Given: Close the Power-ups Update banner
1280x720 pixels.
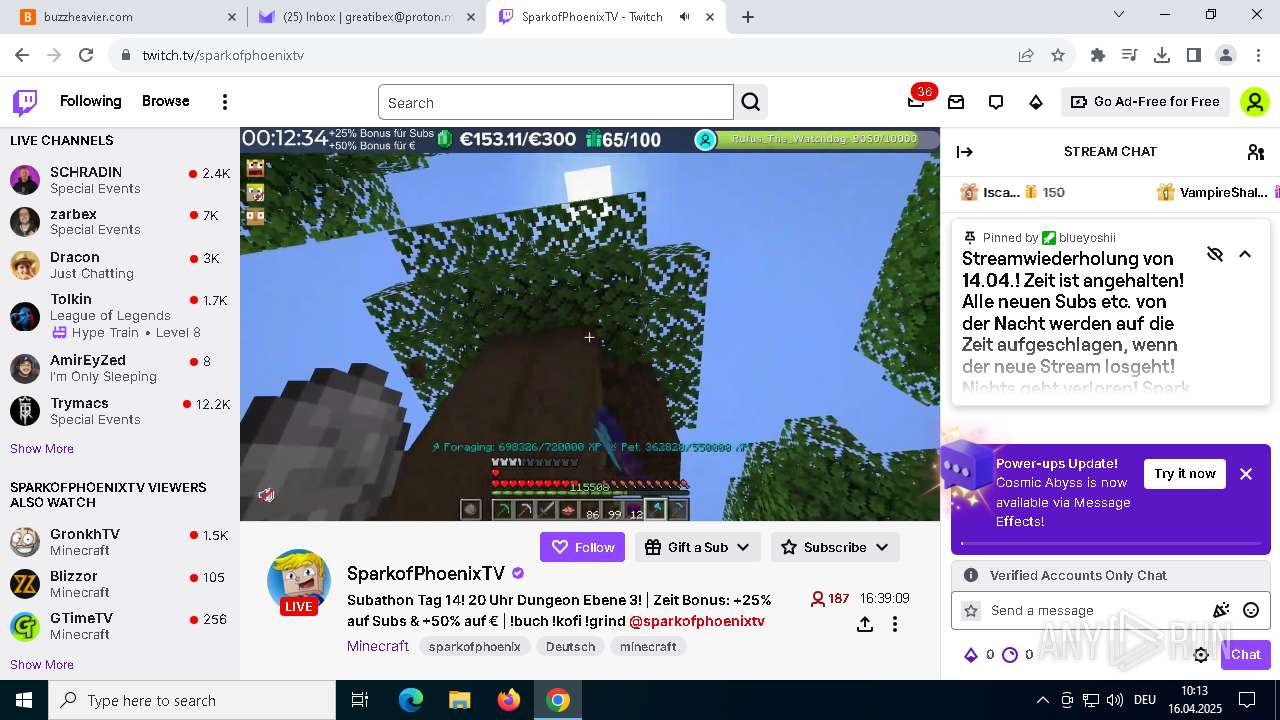Looking at the screenshot, I should tap(1246, 474).
